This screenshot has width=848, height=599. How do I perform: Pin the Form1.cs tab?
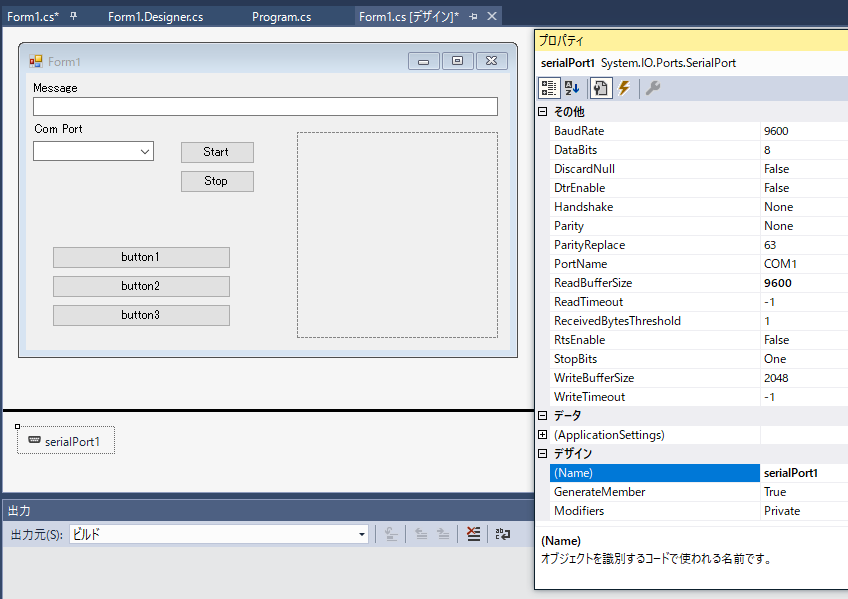(x=73, y=16)
